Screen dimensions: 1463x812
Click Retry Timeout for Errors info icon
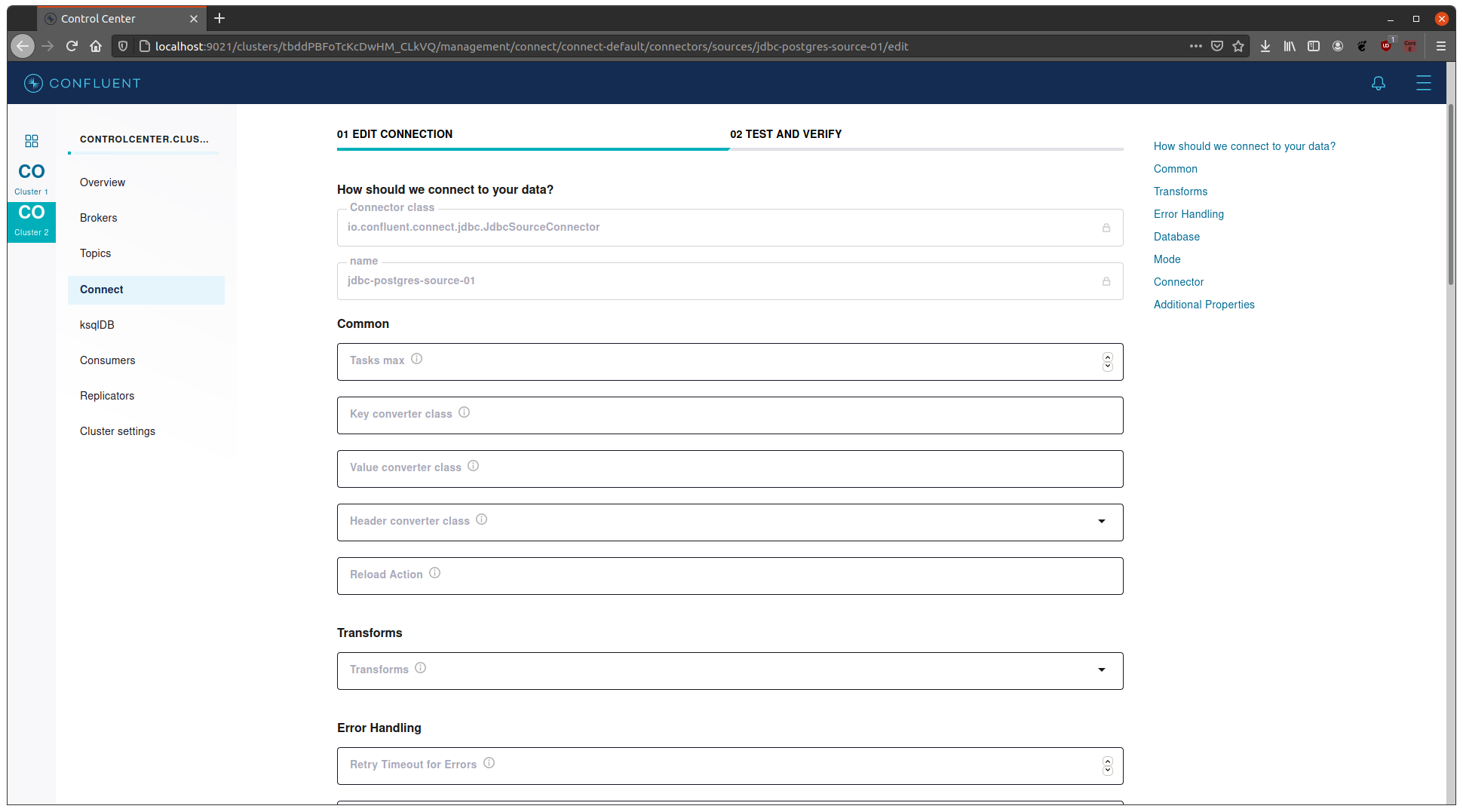click(x=489, y=763)
